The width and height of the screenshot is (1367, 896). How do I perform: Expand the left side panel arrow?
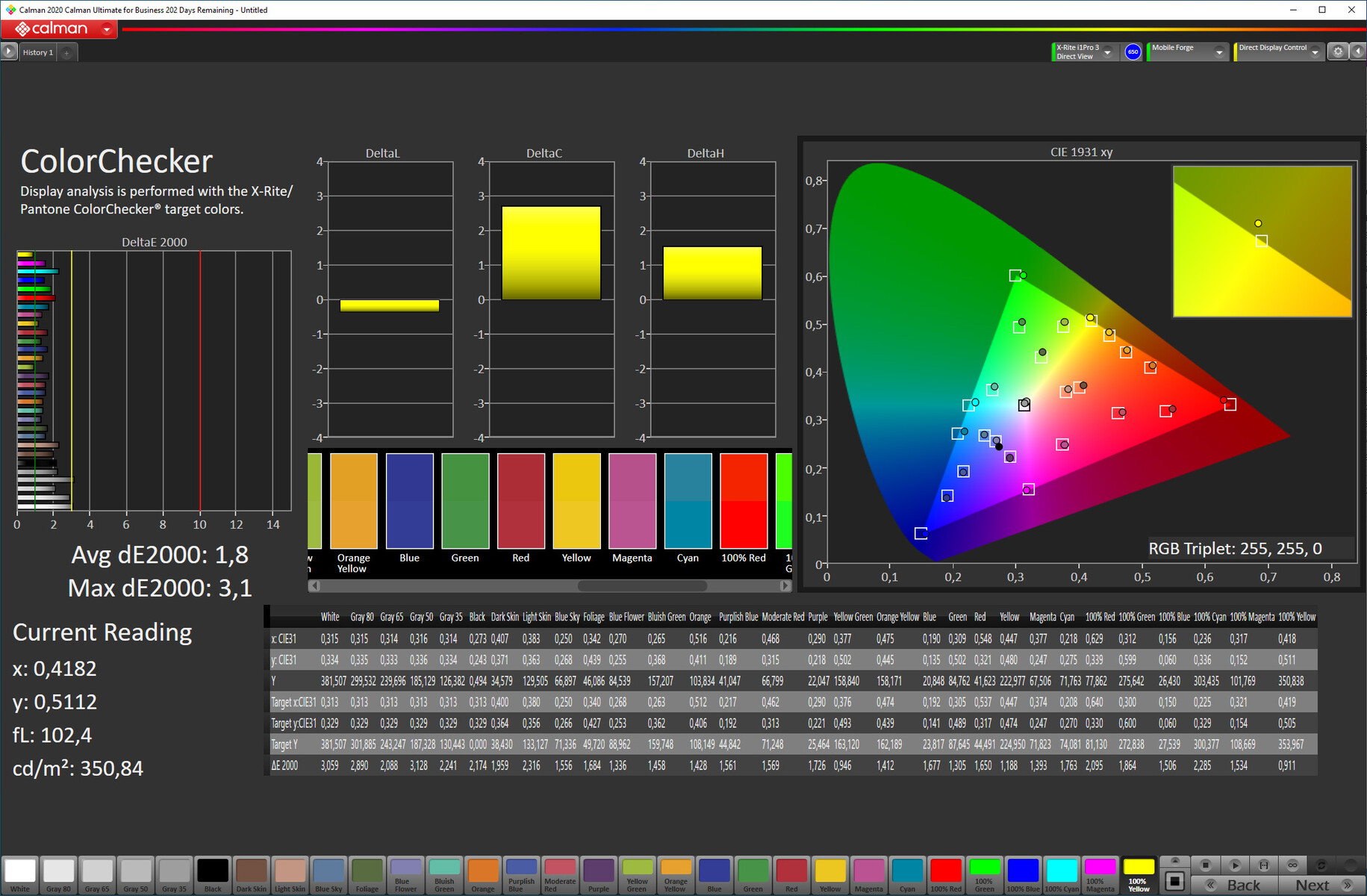coord(8,52)
